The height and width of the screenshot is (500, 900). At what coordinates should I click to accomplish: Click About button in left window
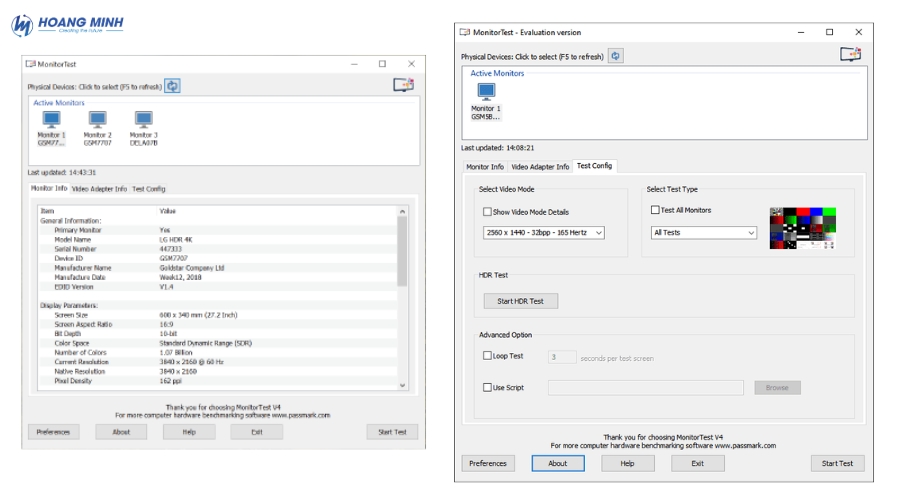[x=121, y=432]
